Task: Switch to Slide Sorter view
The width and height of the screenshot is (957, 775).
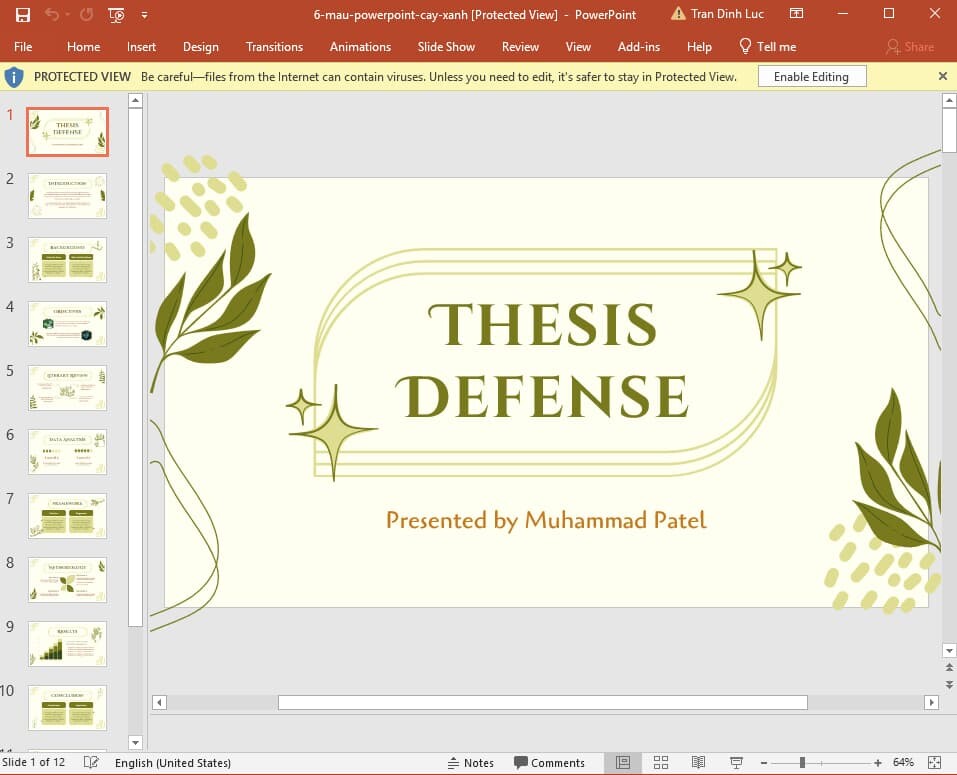Action: tap(661, 762)
